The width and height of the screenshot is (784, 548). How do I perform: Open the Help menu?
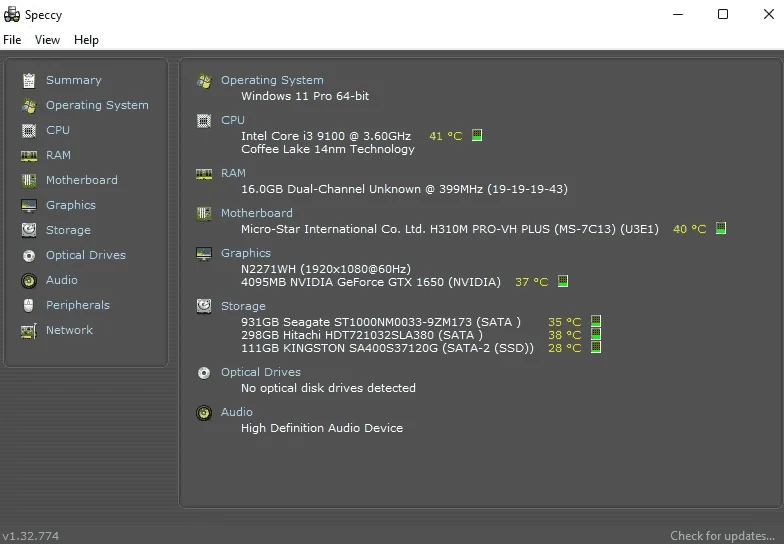pyautogui.click(x=86, y=40)
